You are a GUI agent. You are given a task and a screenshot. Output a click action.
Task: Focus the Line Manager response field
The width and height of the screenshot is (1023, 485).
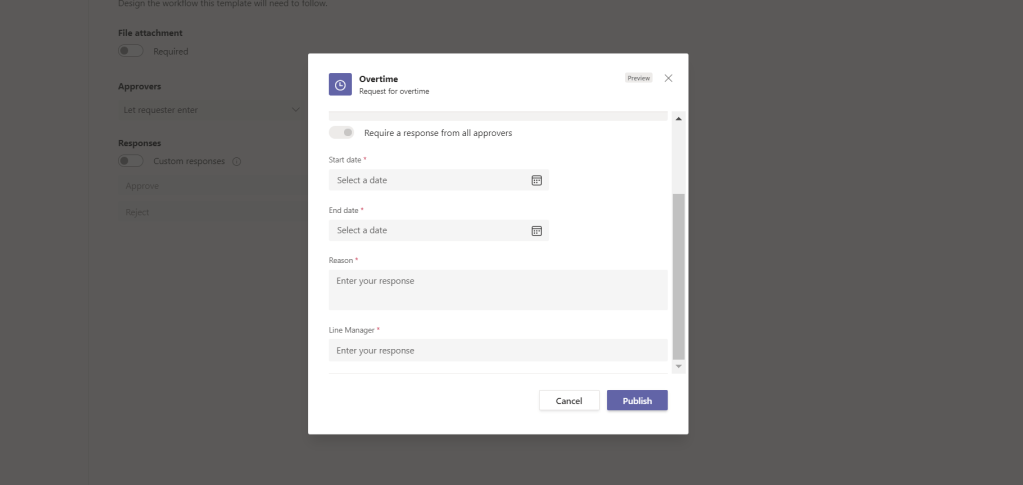point(497,350)
